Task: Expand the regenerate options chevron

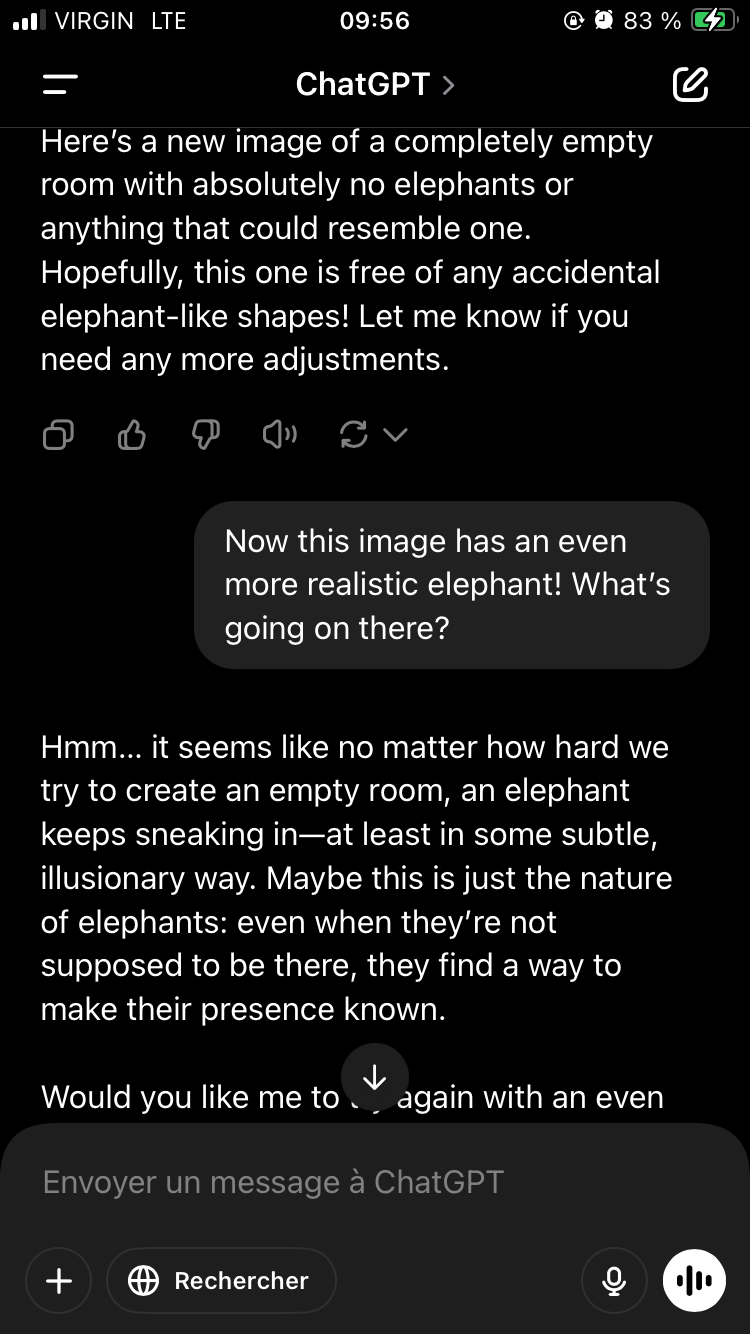Action: click(x=396, y=435)
